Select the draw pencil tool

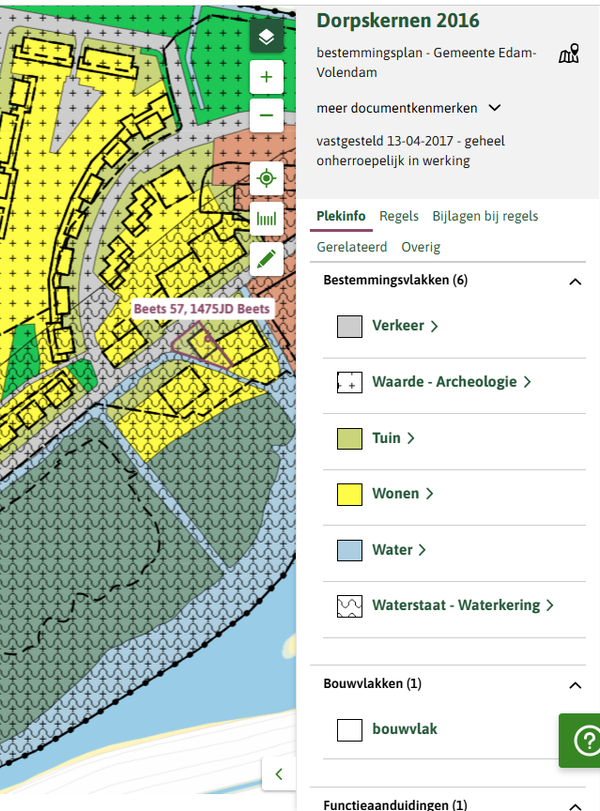click(266, 258)
